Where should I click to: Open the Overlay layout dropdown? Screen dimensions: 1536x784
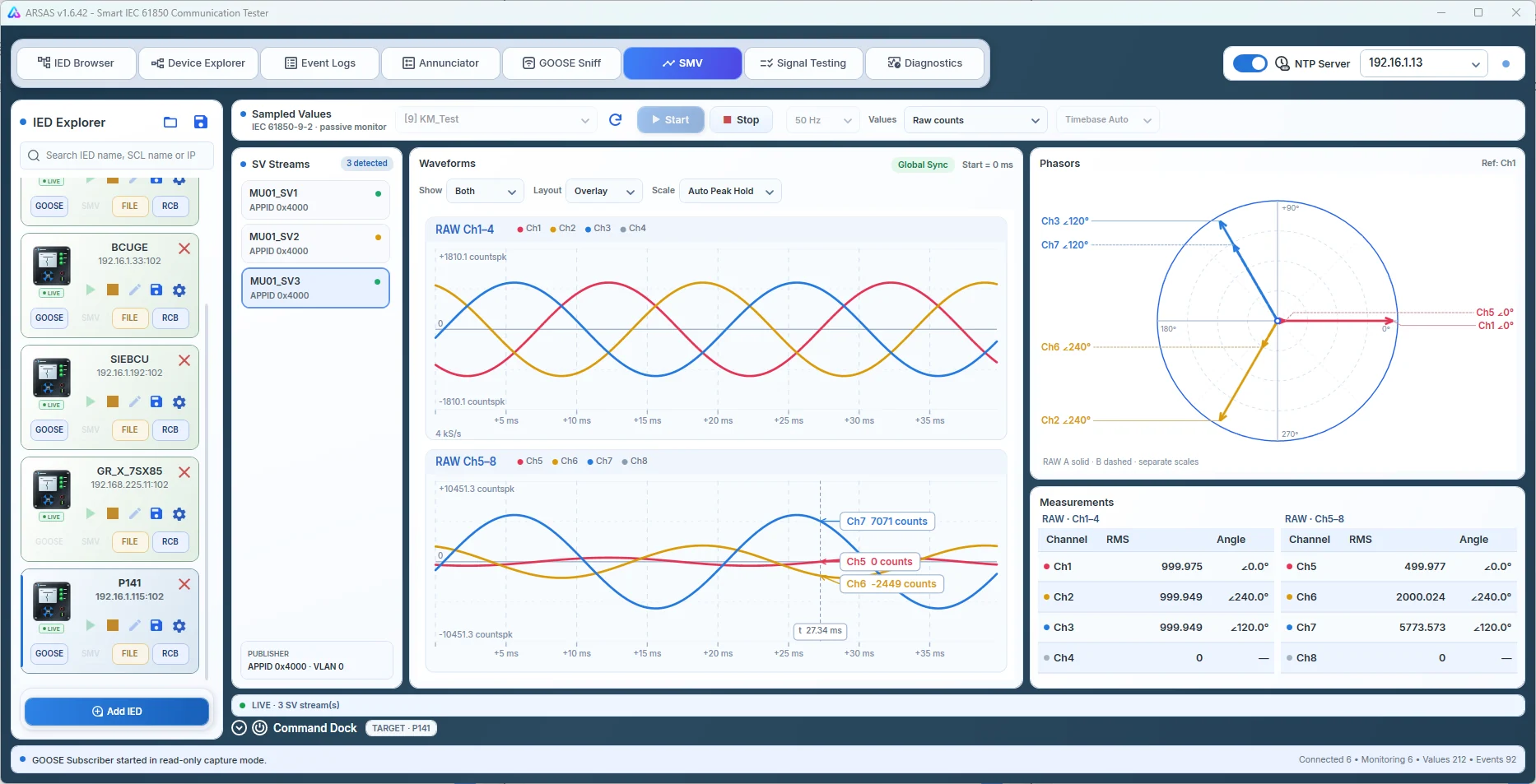click(x=603, y=191)
